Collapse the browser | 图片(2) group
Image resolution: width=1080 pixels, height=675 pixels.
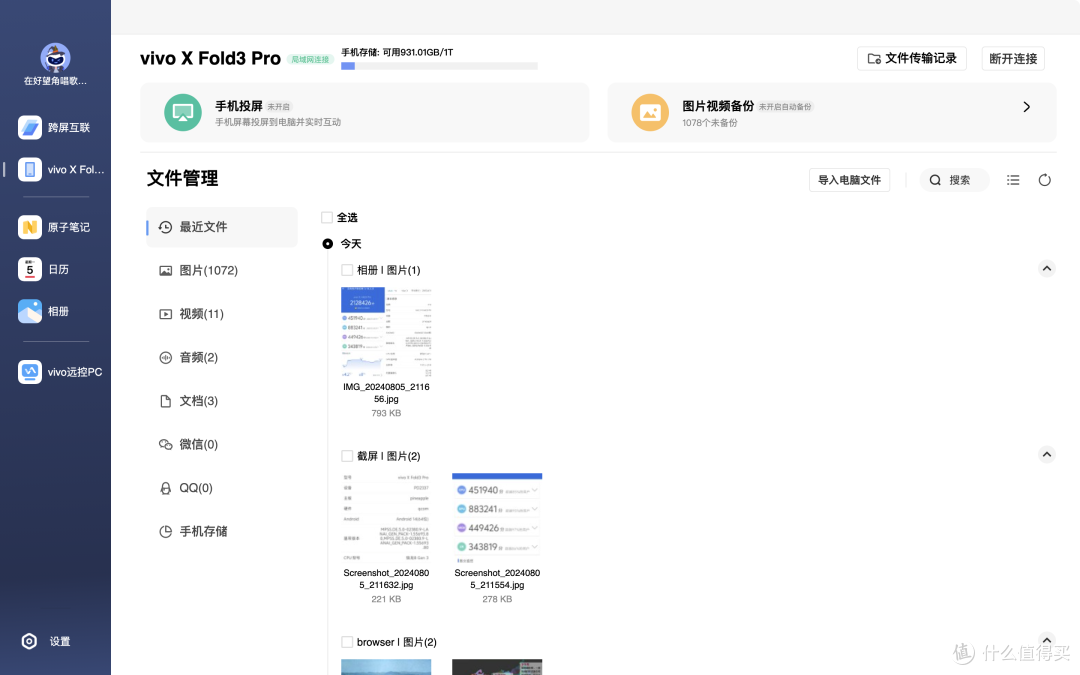[1047, 640]
